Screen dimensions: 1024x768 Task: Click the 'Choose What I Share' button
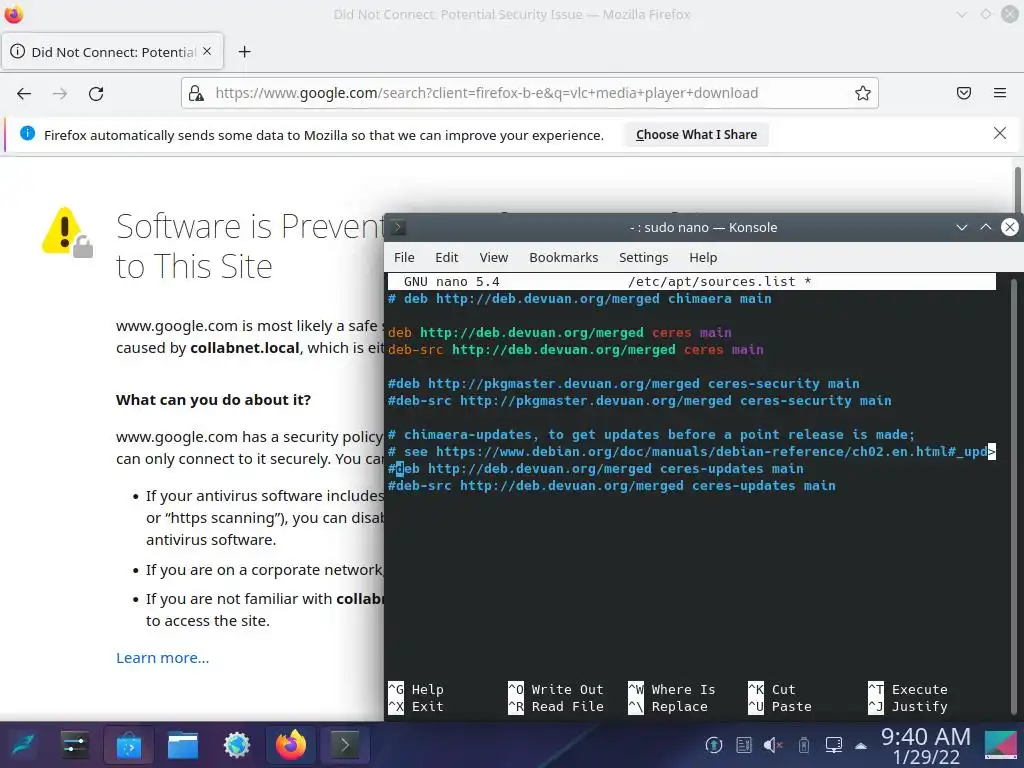point(696,135)
